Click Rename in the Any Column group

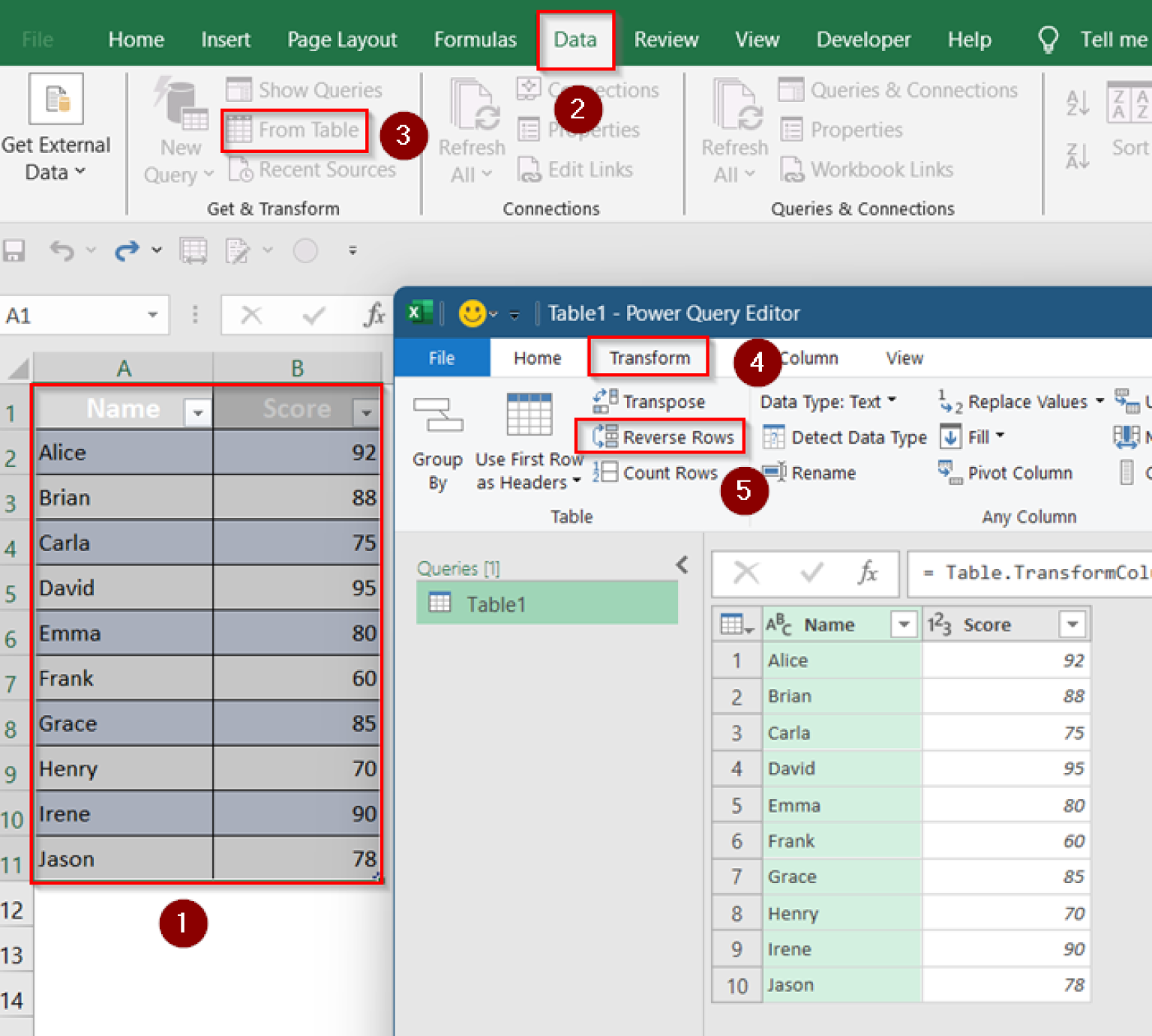point(822,472)
